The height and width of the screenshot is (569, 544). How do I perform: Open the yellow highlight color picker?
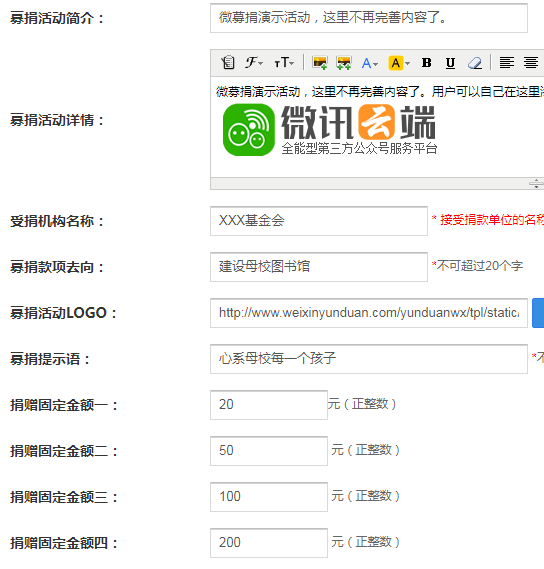click(399, 63)
